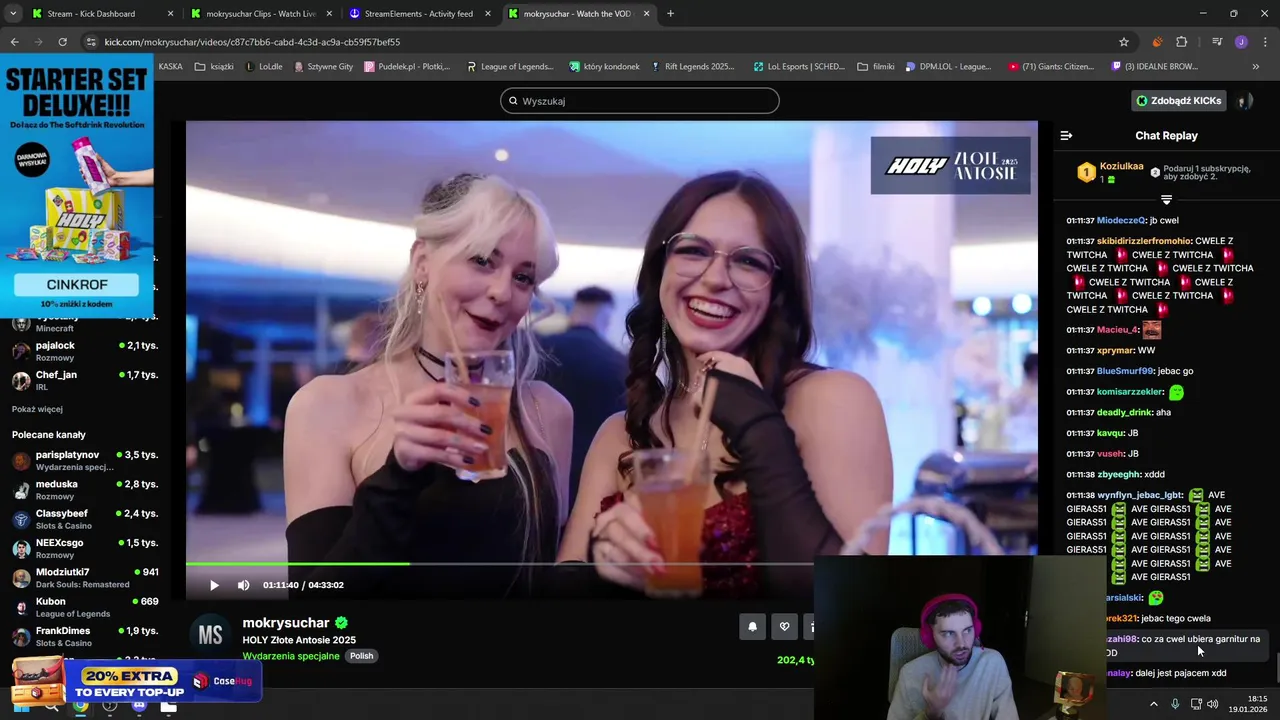Expand the chat leaderboard arrow

pos(1166,200)
